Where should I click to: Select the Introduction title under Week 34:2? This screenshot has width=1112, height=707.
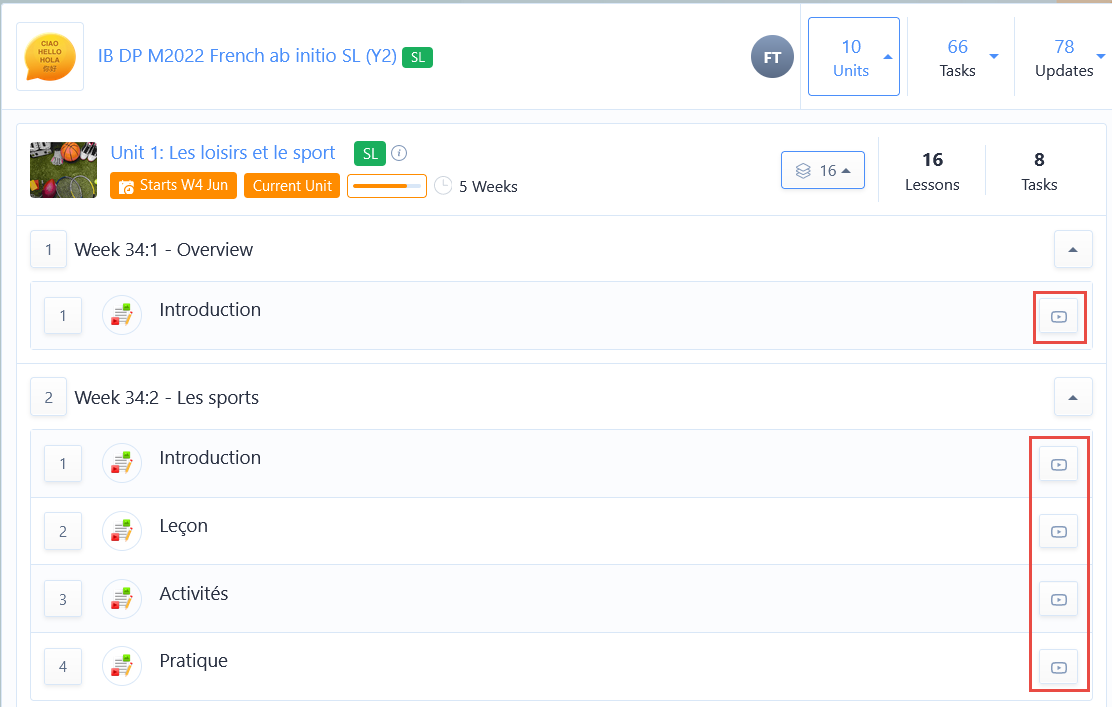(210, 458)
